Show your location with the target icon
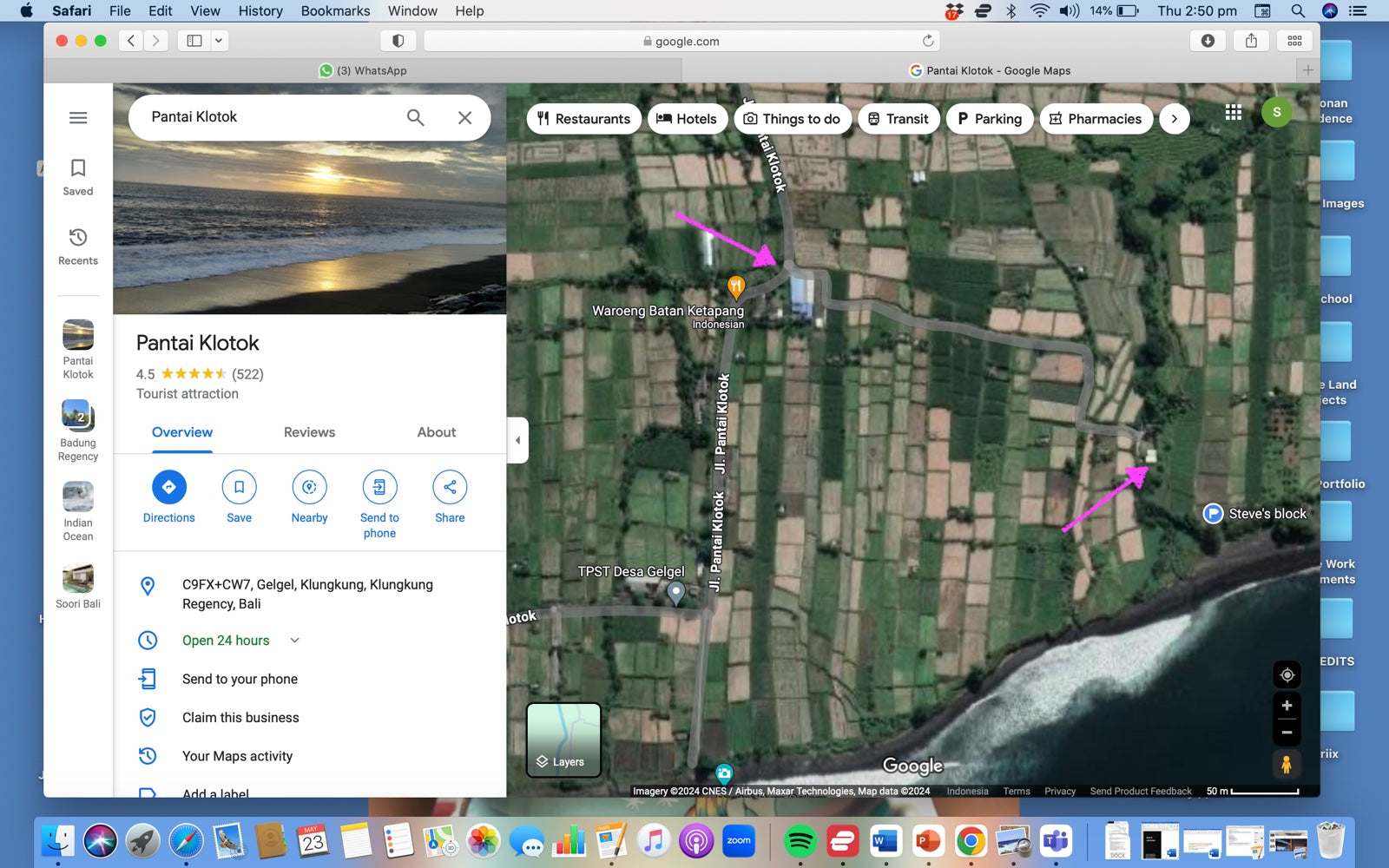1389x868 pixels. (x=1287, y=674)
